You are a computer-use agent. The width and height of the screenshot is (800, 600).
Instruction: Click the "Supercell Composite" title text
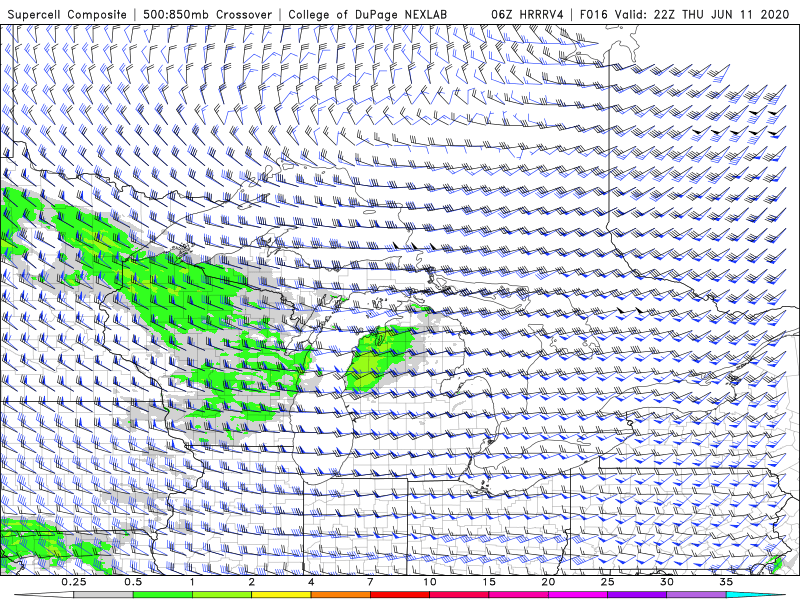(67, 14)
